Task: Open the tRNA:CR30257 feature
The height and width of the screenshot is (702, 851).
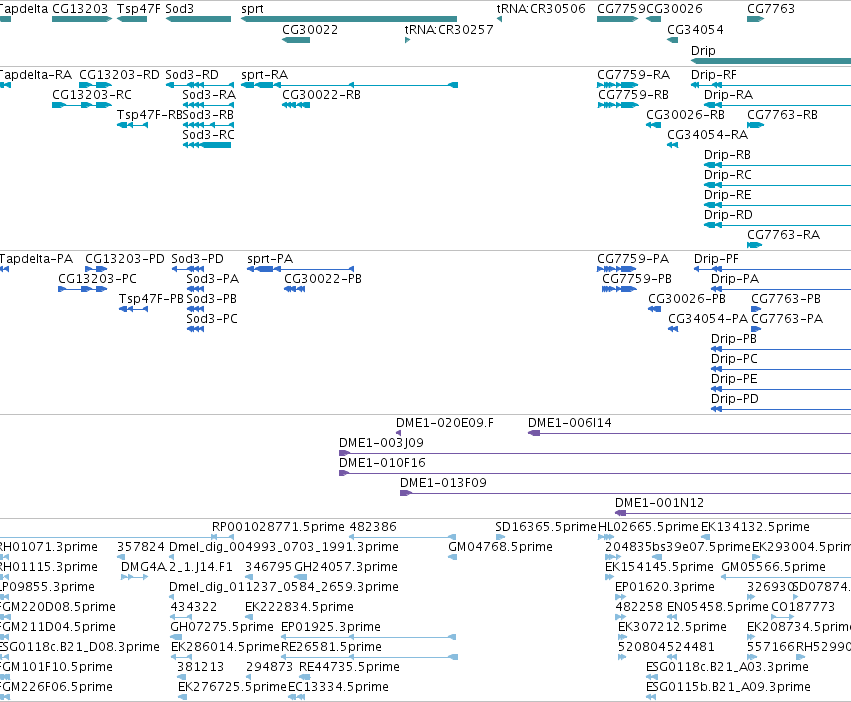Action: pos(407,40)
